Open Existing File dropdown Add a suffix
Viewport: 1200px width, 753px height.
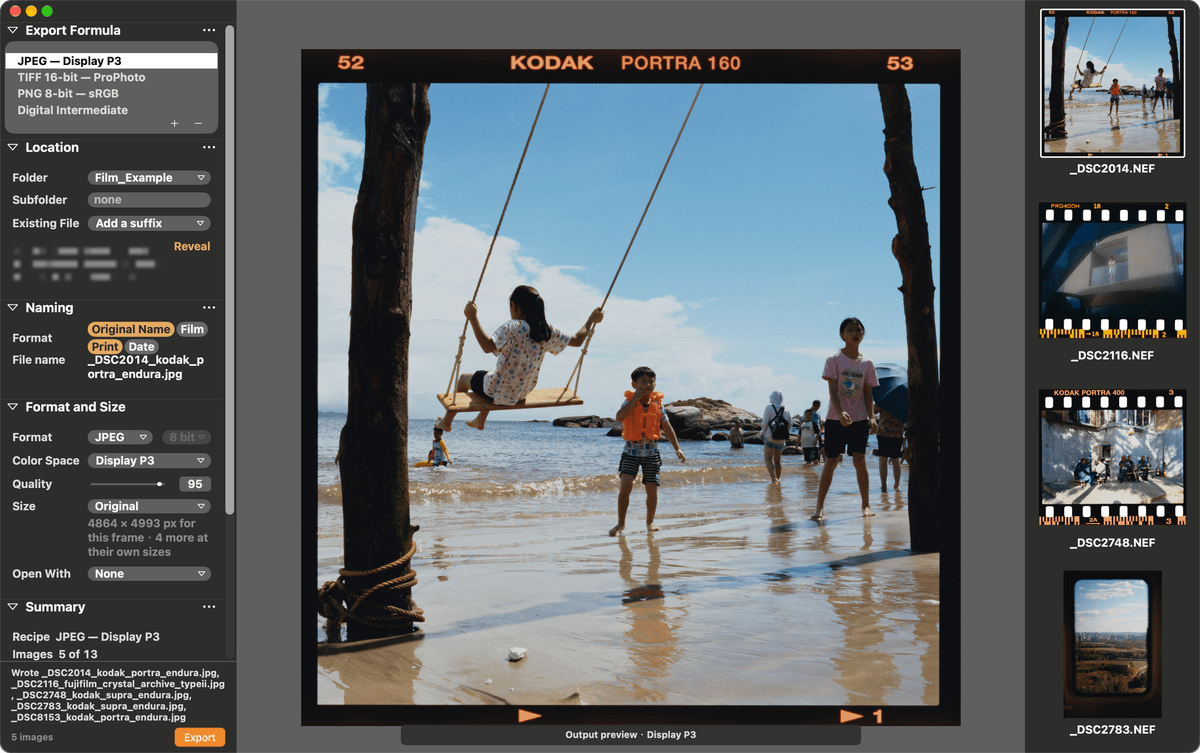[149, 223]
